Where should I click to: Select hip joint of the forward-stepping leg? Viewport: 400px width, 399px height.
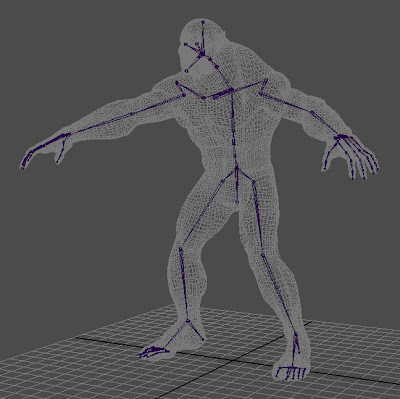coord(222,181)
